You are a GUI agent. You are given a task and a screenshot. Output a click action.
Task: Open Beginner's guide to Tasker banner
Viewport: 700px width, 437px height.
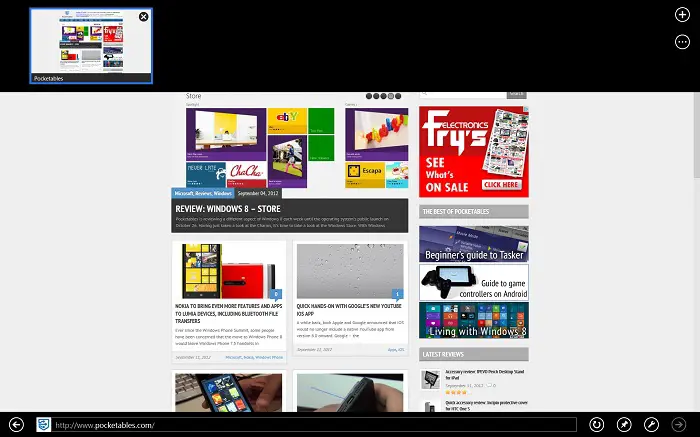474,244
